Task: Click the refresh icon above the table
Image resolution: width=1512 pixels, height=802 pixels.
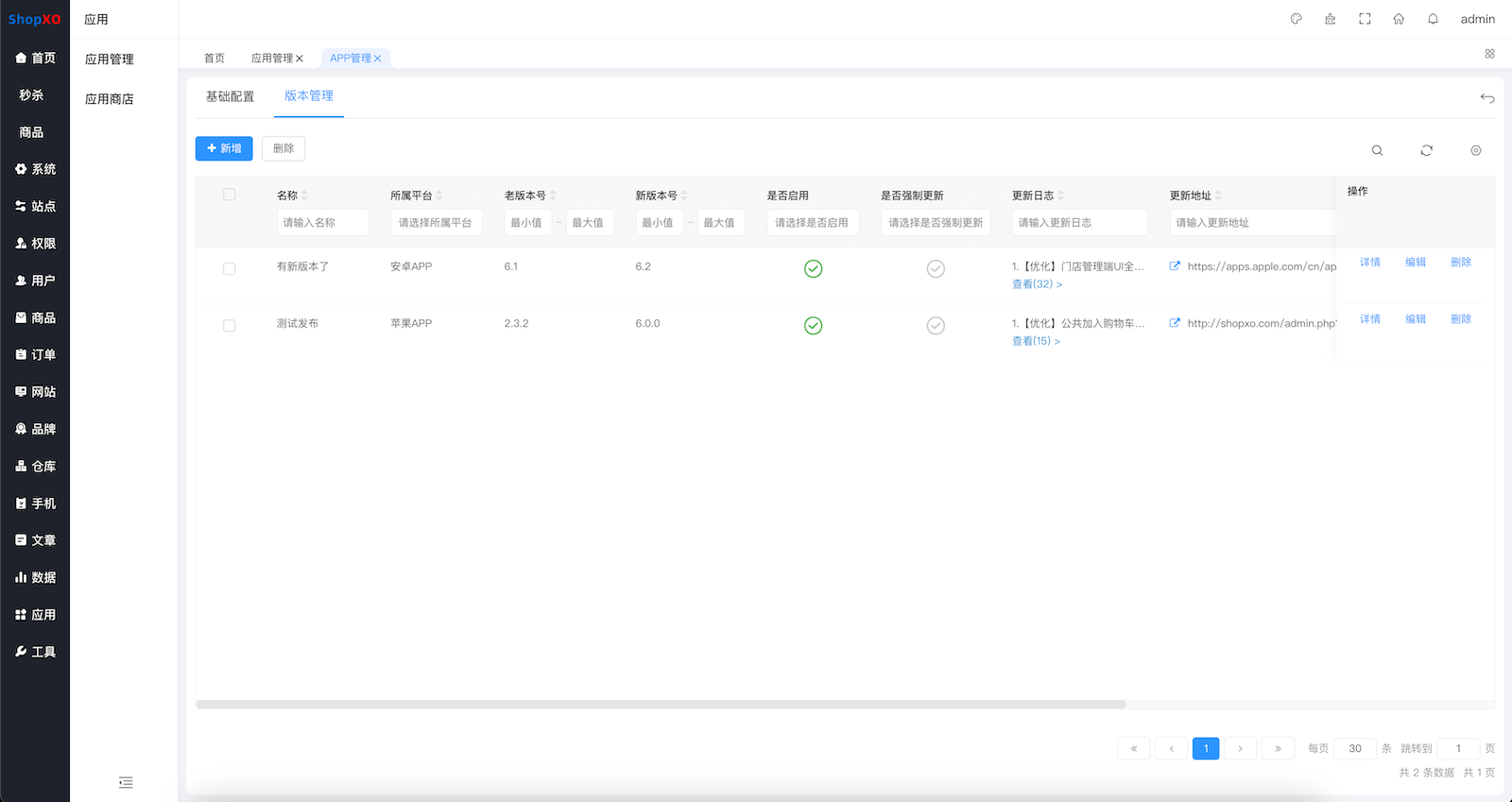Action: tap(1426, 150)
